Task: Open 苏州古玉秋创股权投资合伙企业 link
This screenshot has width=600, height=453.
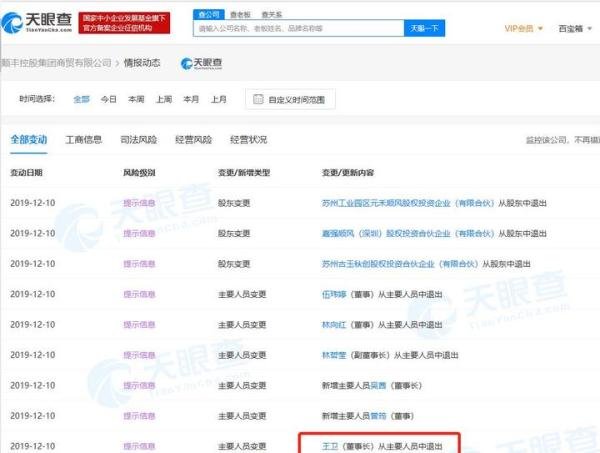Action: tap(400, 264)
